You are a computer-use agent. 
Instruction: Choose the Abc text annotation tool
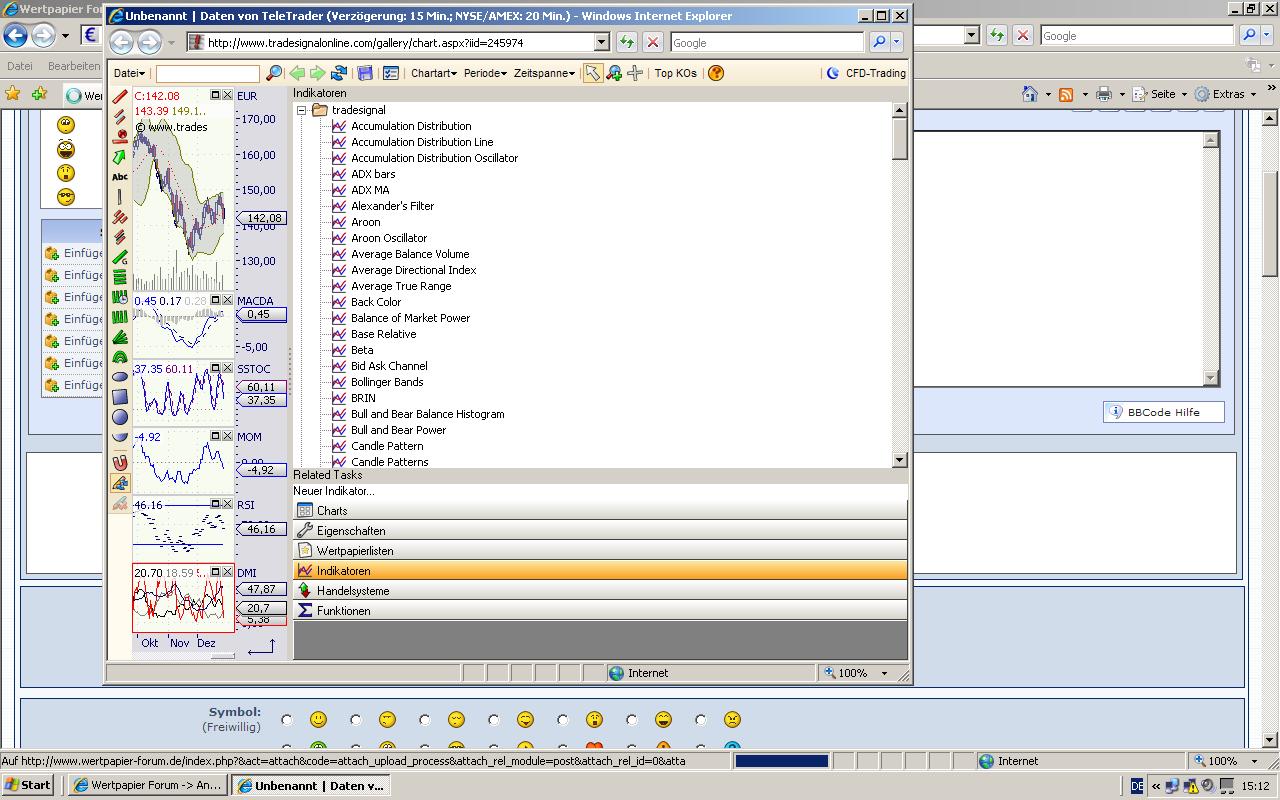120,177
